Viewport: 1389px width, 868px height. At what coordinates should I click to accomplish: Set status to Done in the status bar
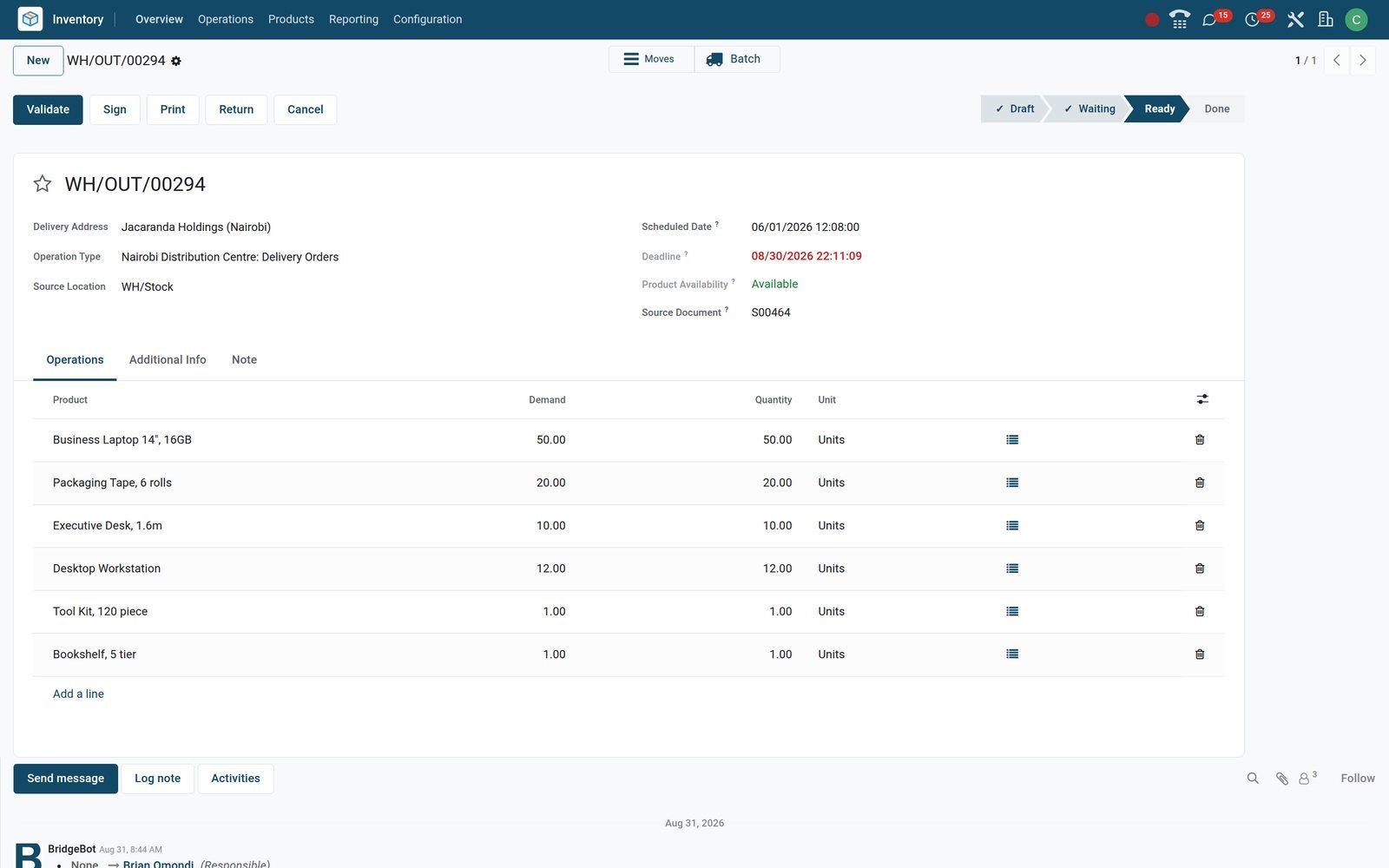[x=1216, y=108]
